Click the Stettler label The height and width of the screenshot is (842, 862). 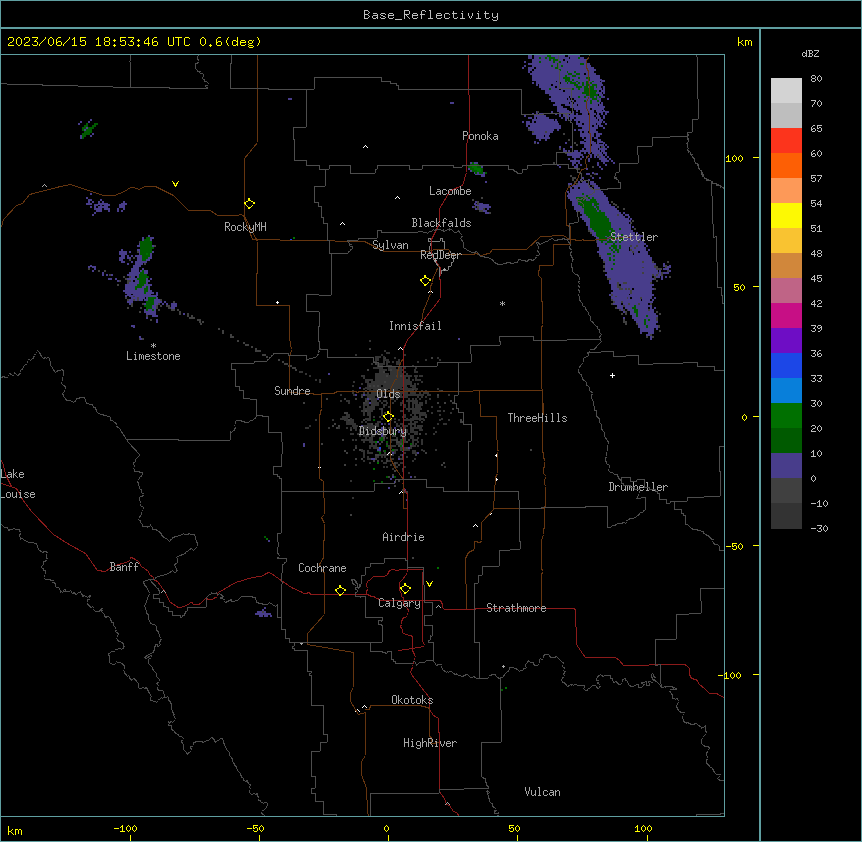(634, 237)
